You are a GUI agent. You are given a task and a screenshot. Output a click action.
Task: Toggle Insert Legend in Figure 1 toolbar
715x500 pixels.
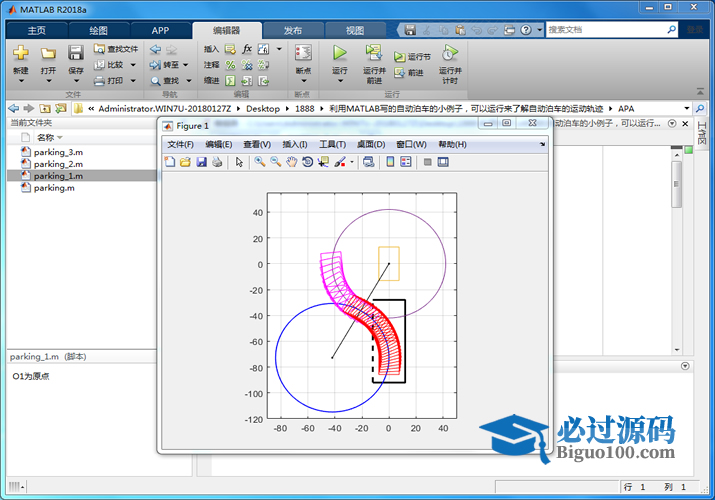coord(406,162)
